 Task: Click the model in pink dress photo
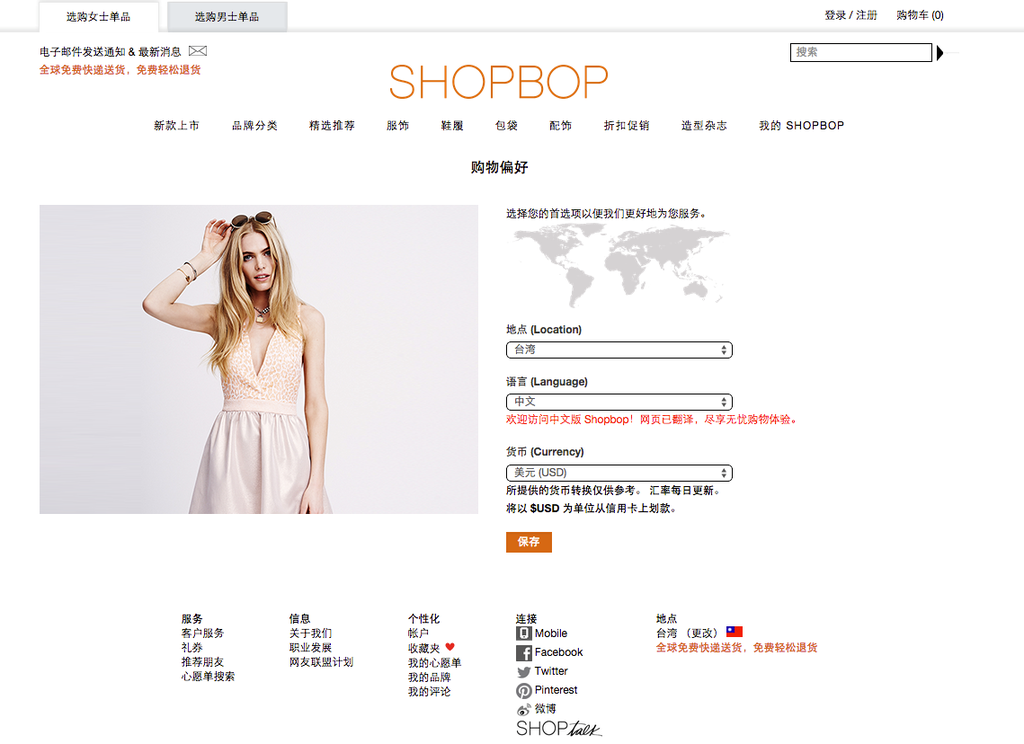pyautogui.click(x=259, y=359)
